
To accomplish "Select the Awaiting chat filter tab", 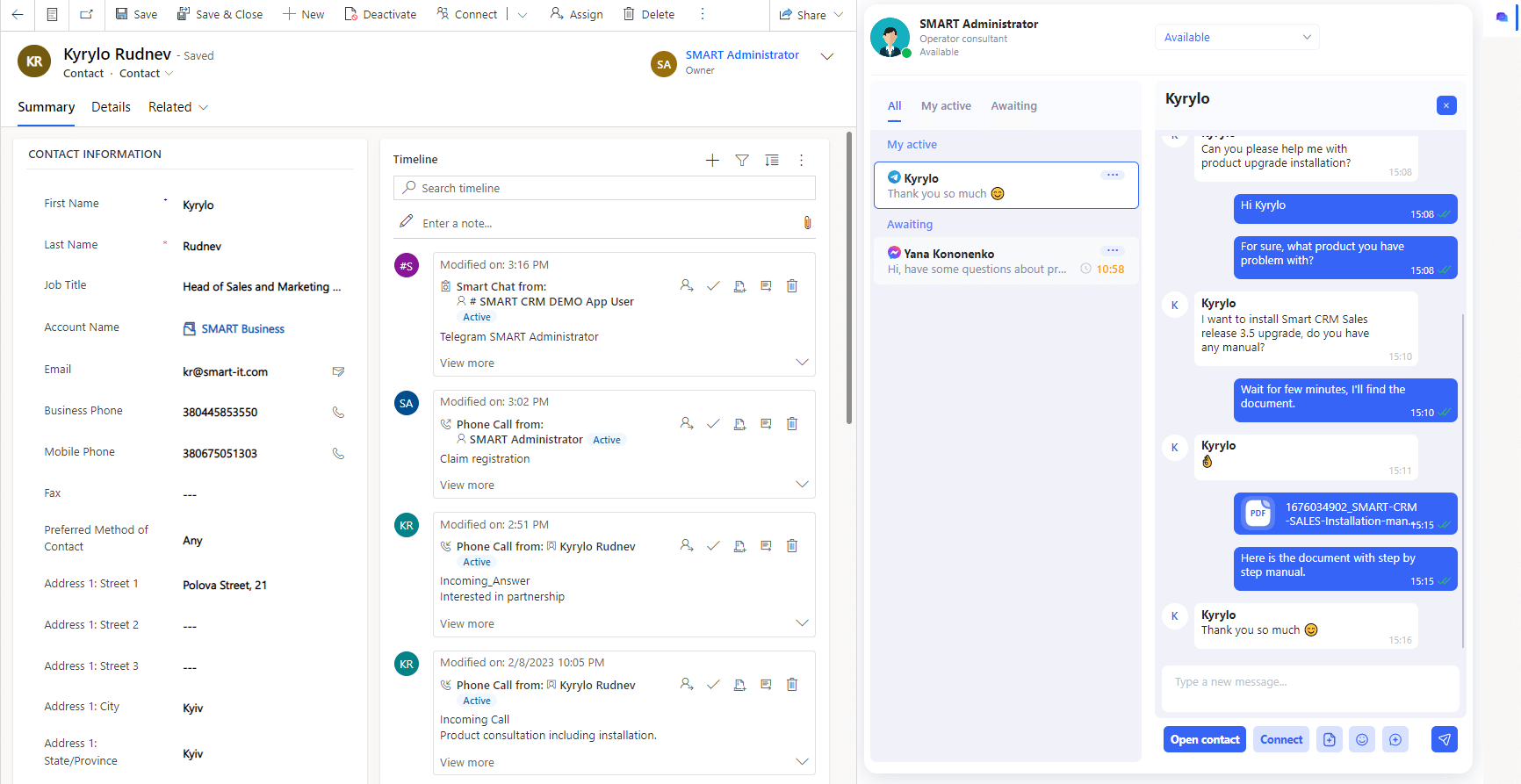I will [1013, 106].
